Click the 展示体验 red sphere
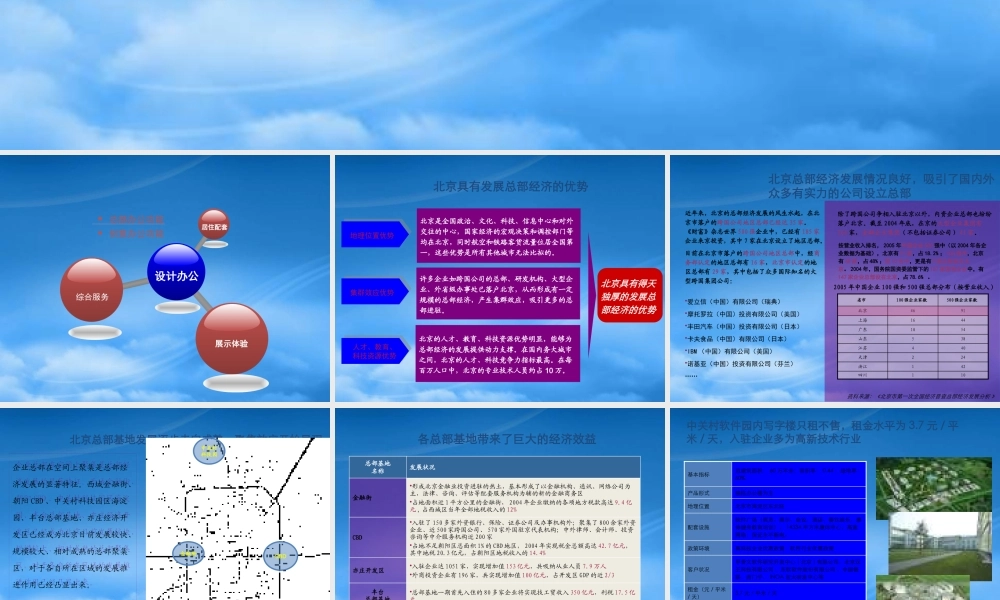1000x600 pixels. point(232,339)
